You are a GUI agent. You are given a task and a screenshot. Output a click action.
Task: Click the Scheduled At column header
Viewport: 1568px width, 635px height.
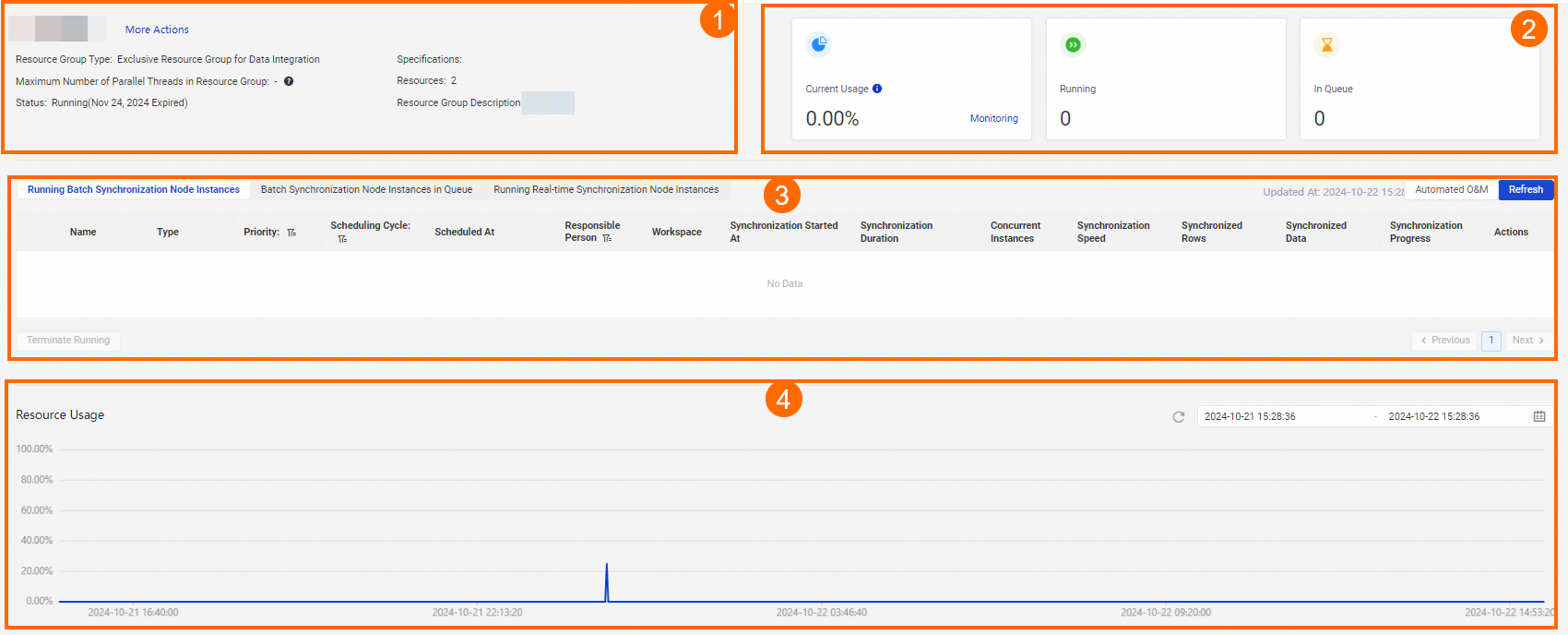point(465,232)
